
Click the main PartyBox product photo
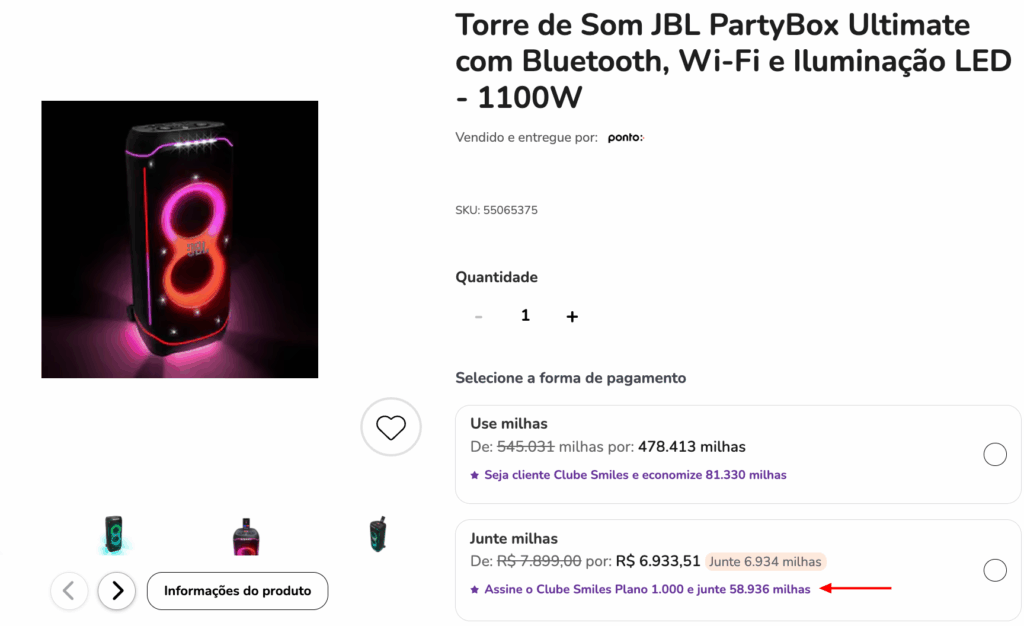[179, 239]
